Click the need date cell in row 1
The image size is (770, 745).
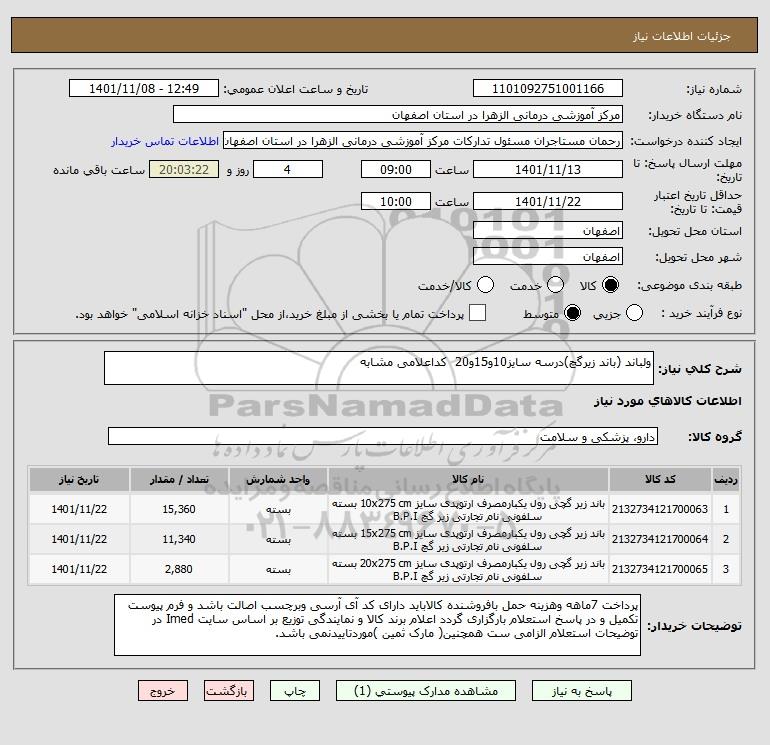[79, 510]
